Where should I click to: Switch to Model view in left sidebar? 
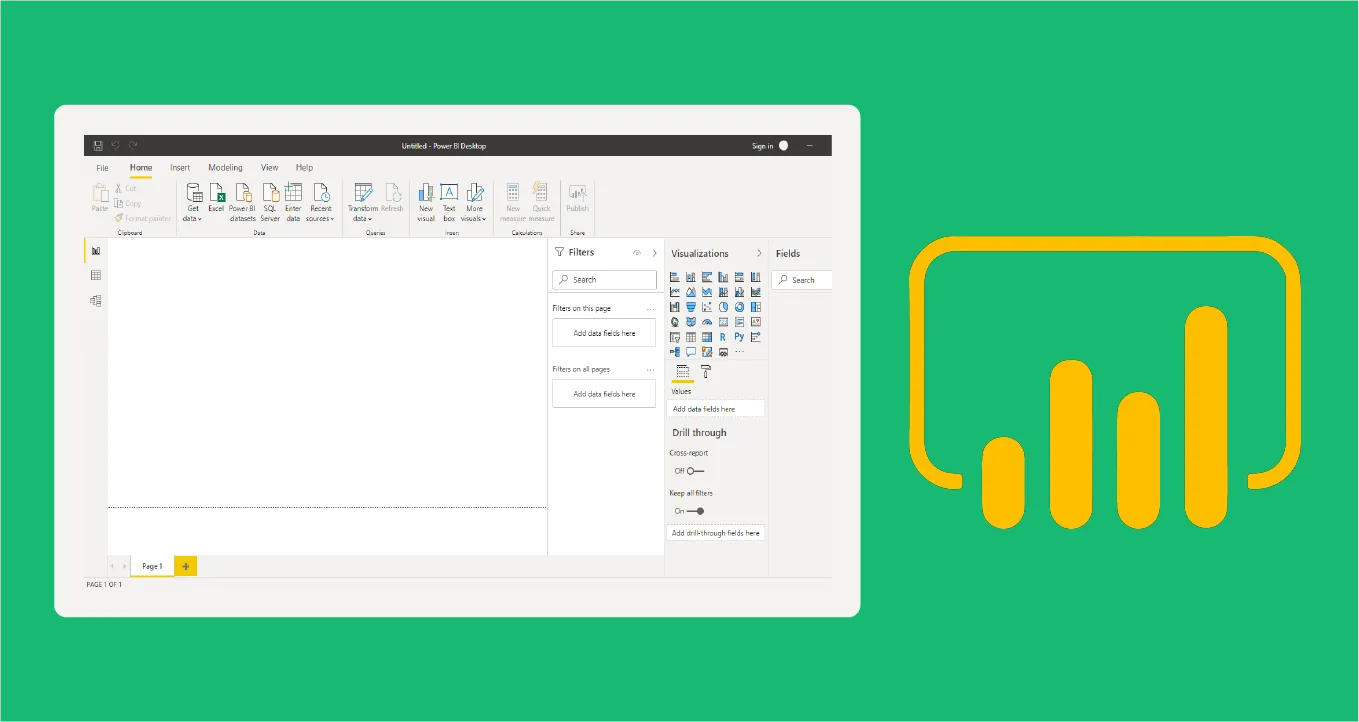coord(96,300)
